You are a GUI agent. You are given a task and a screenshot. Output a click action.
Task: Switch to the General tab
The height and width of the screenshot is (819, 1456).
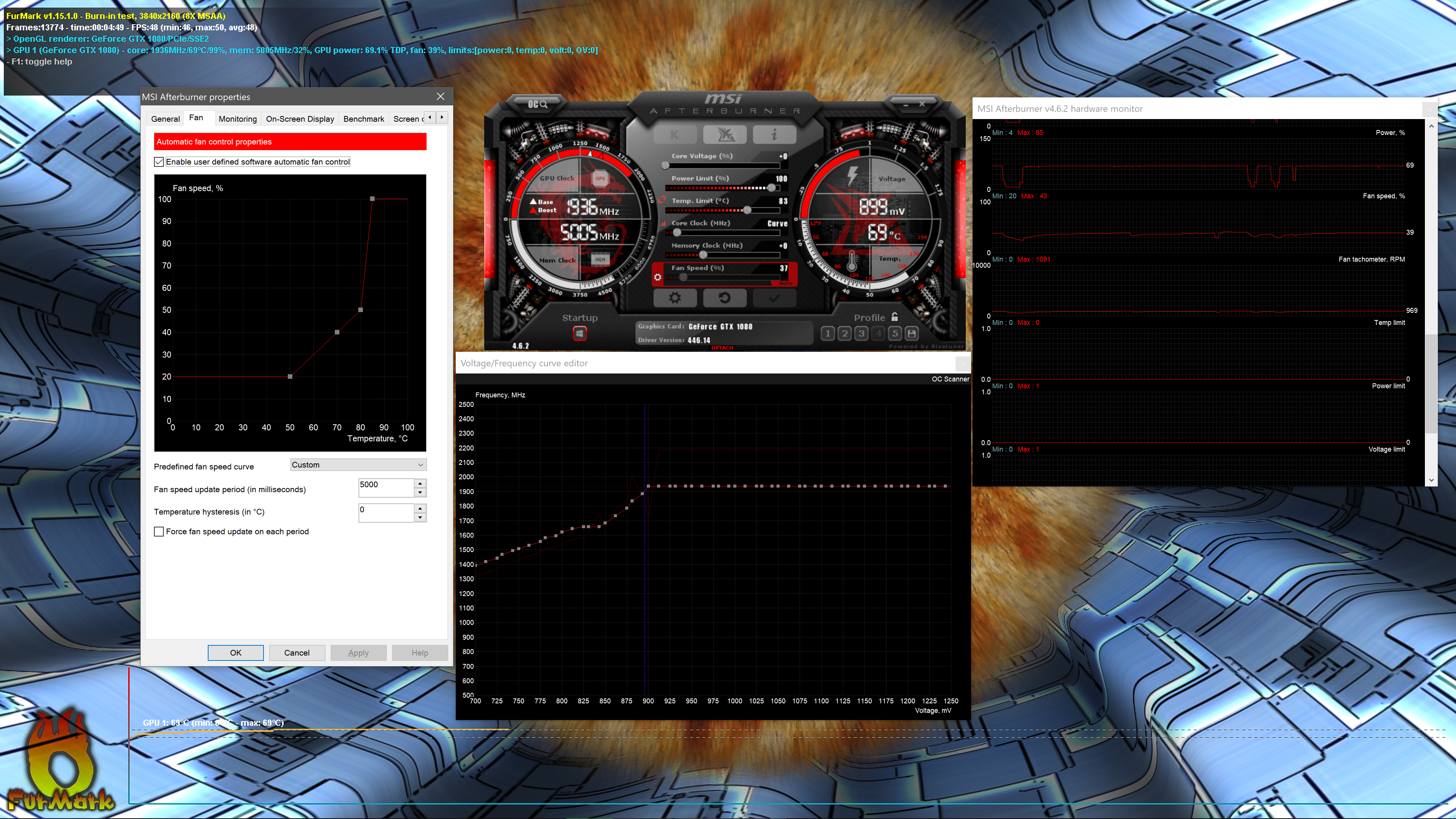pyautogui.click(x=166, y=119)
